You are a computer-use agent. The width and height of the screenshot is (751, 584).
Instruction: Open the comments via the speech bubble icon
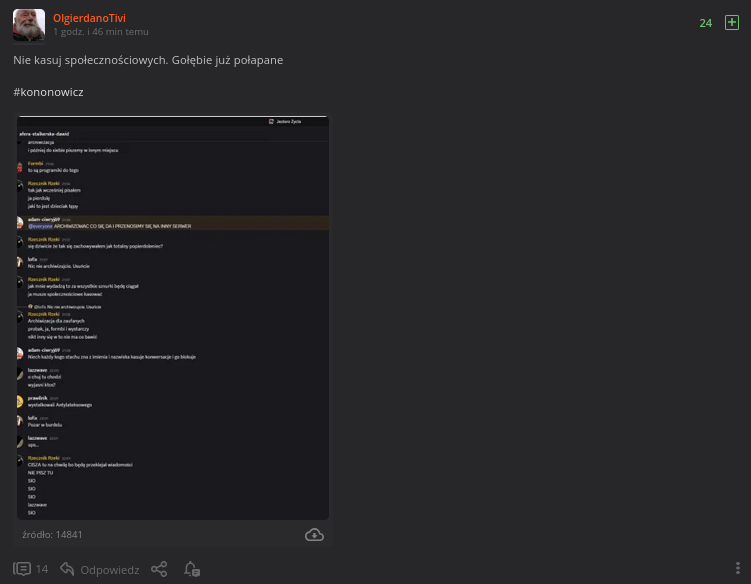[x=22, y=569]
